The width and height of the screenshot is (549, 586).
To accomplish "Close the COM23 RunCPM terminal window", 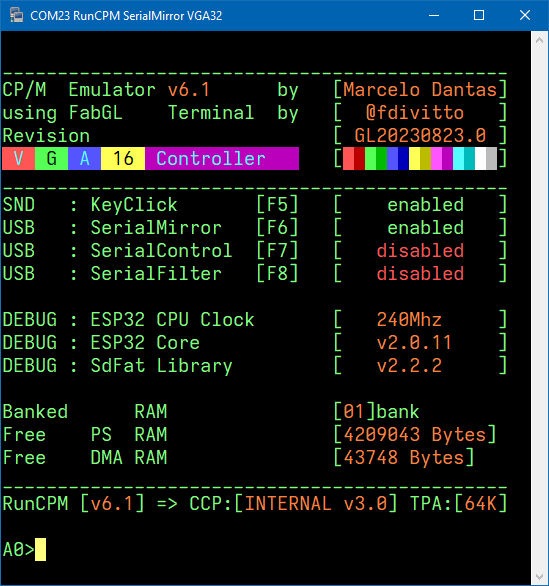I will coord(525,15).
